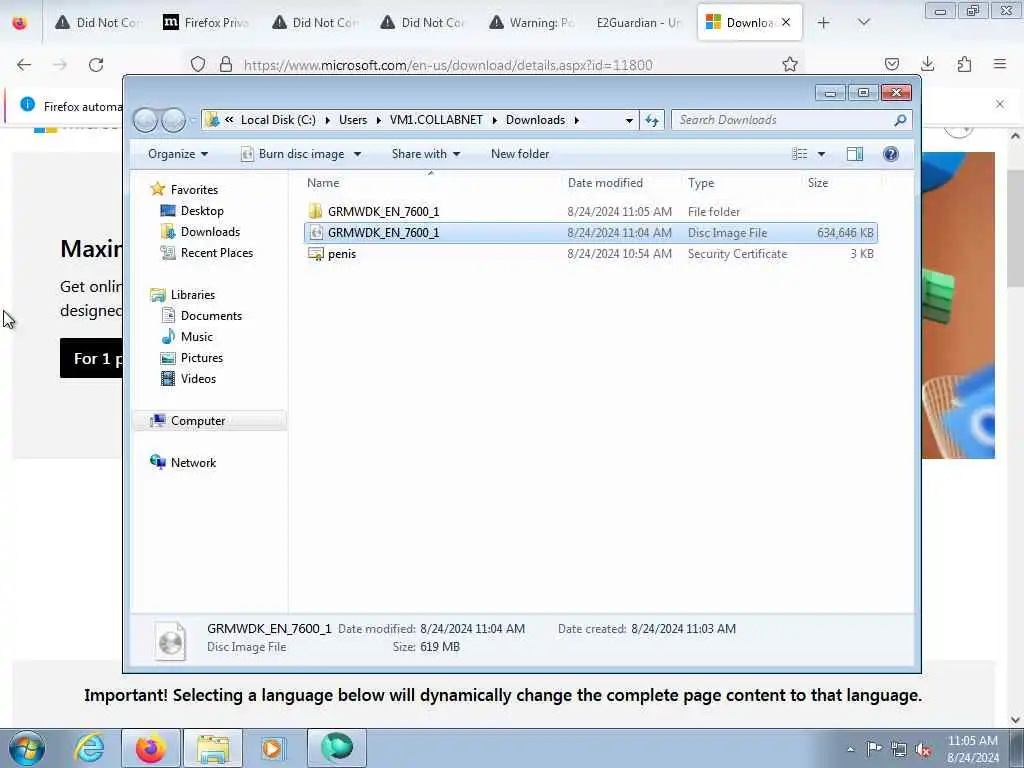Open Explorer help question mark icon
Viewport: 1024px width, 768px height.
890,154
